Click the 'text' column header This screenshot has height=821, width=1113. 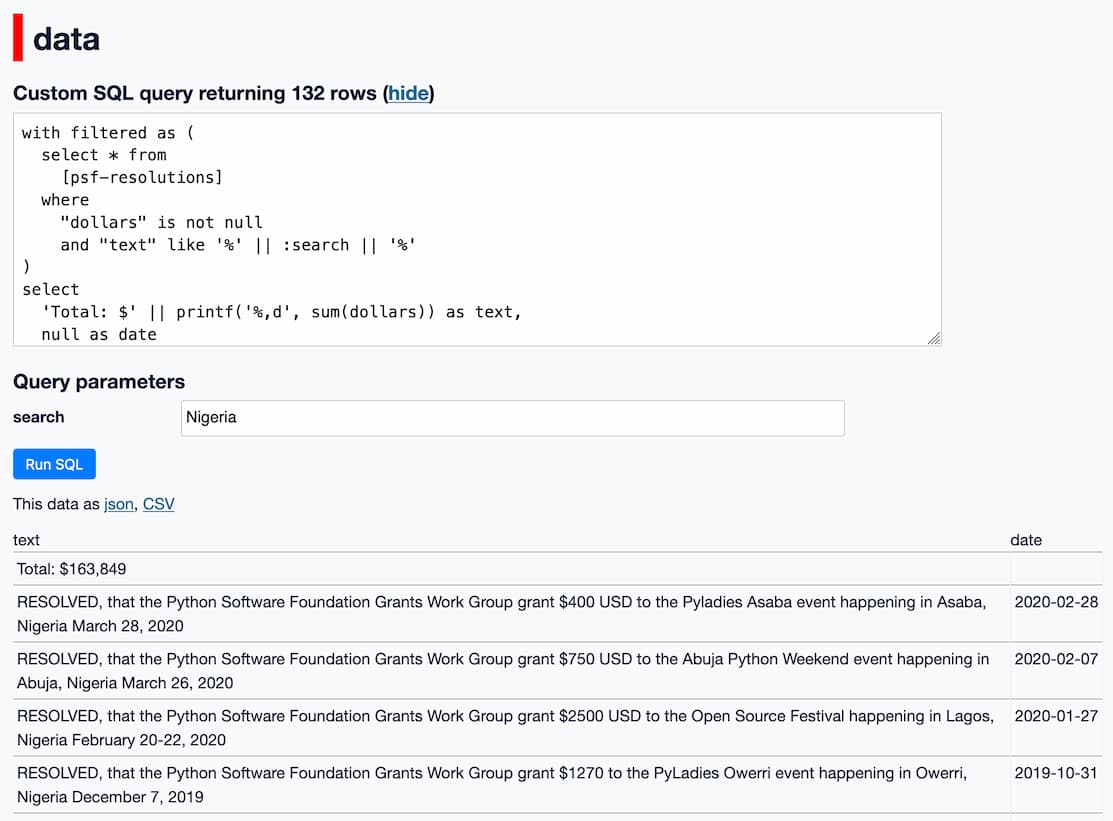[26, 540]
